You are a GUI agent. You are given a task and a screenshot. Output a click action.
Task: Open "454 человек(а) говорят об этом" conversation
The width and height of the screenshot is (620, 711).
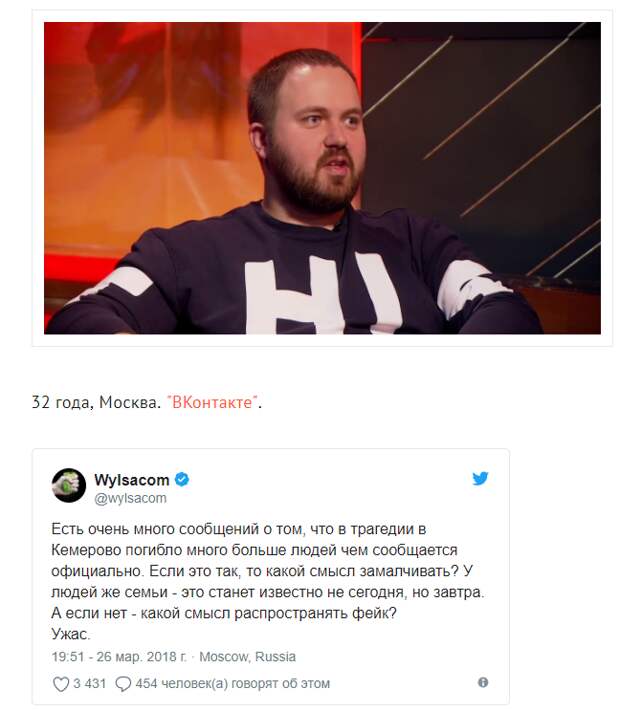[x=233, y=683]
